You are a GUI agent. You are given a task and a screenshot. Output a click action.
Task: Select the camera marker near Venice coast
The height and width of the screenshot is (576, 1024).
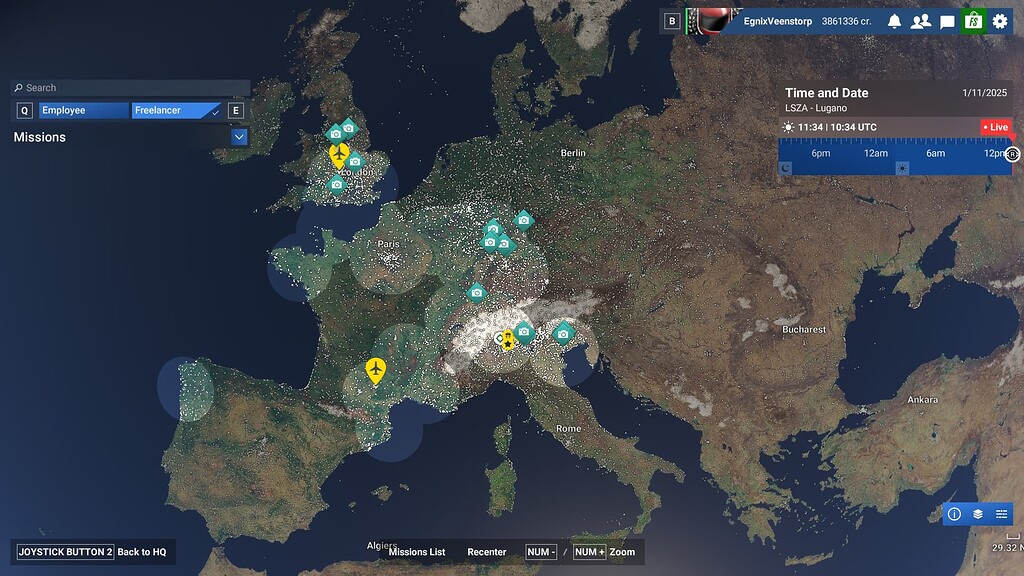563,334
